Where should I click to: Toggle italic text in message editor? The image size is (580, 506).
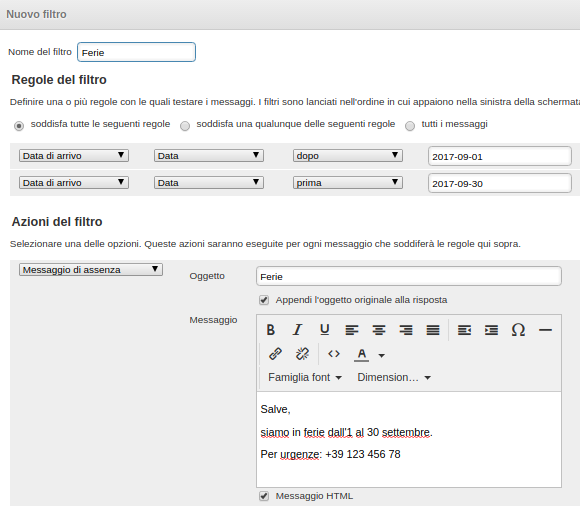pyautogui.click(x=297, y=330)
